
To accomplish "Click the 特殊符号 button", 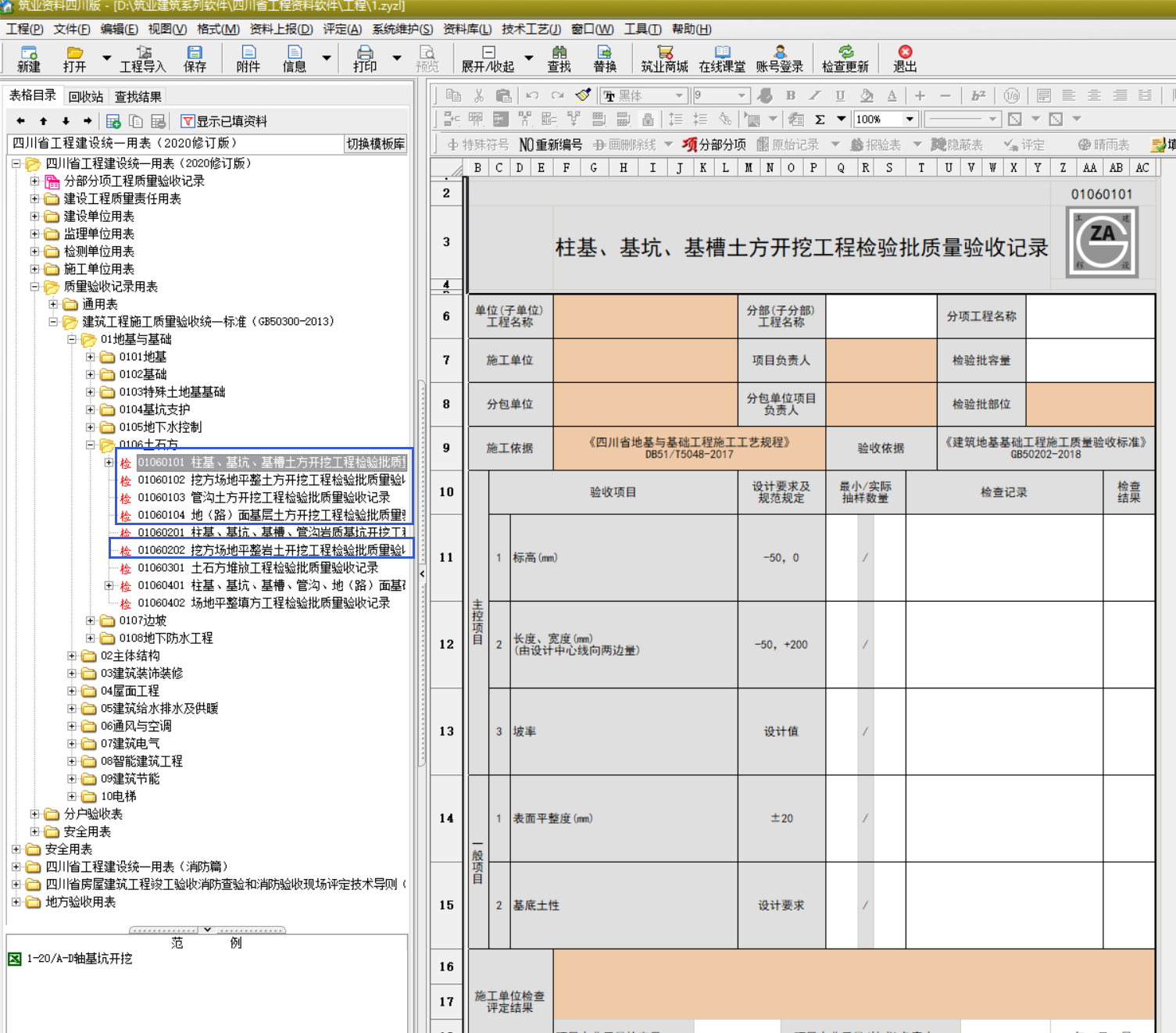I will click(x=477, y=145).
